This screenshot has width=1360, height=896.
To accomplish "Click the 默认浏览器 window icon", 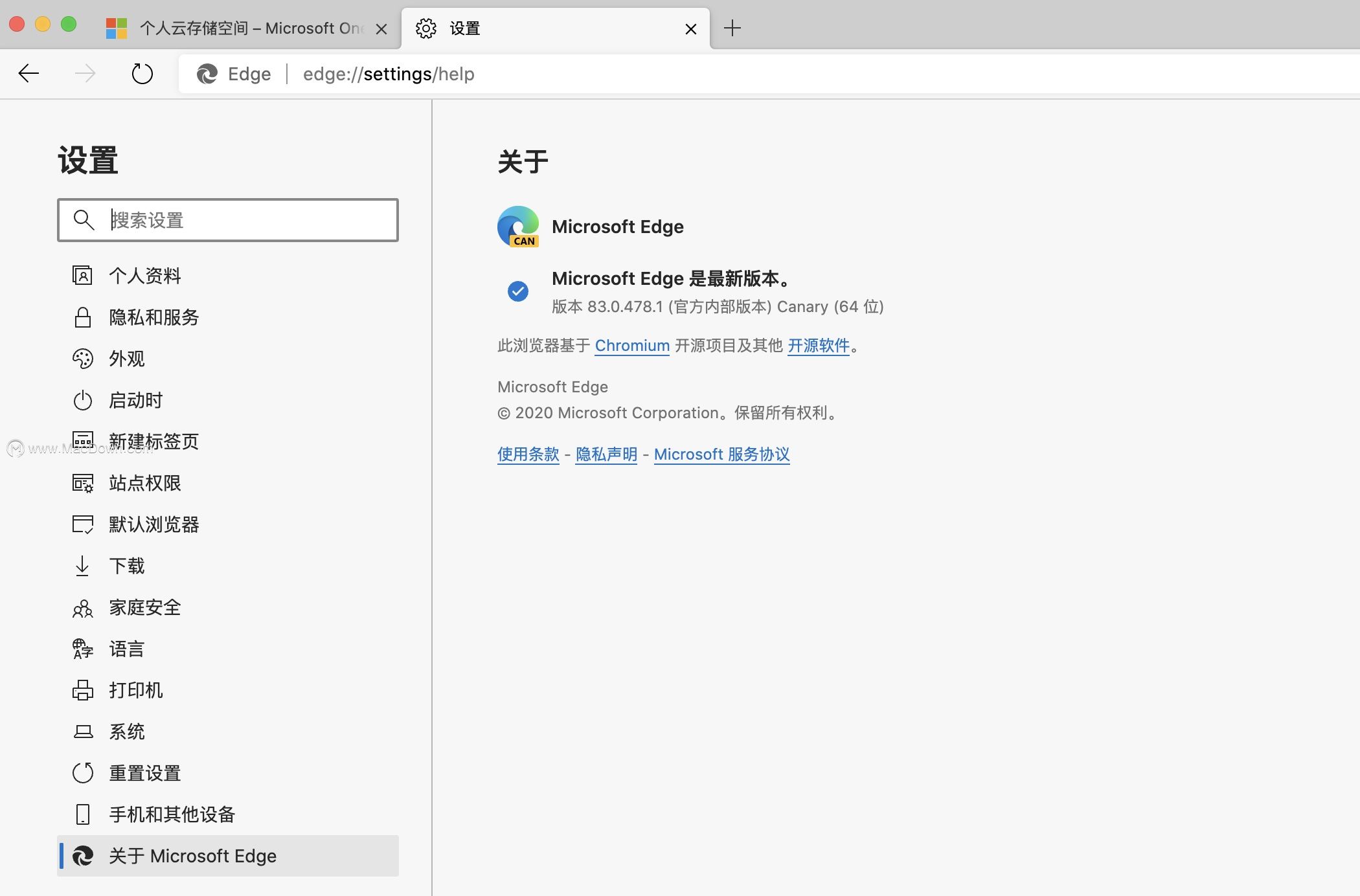I will pyautogui.click(x=82, y=524).
